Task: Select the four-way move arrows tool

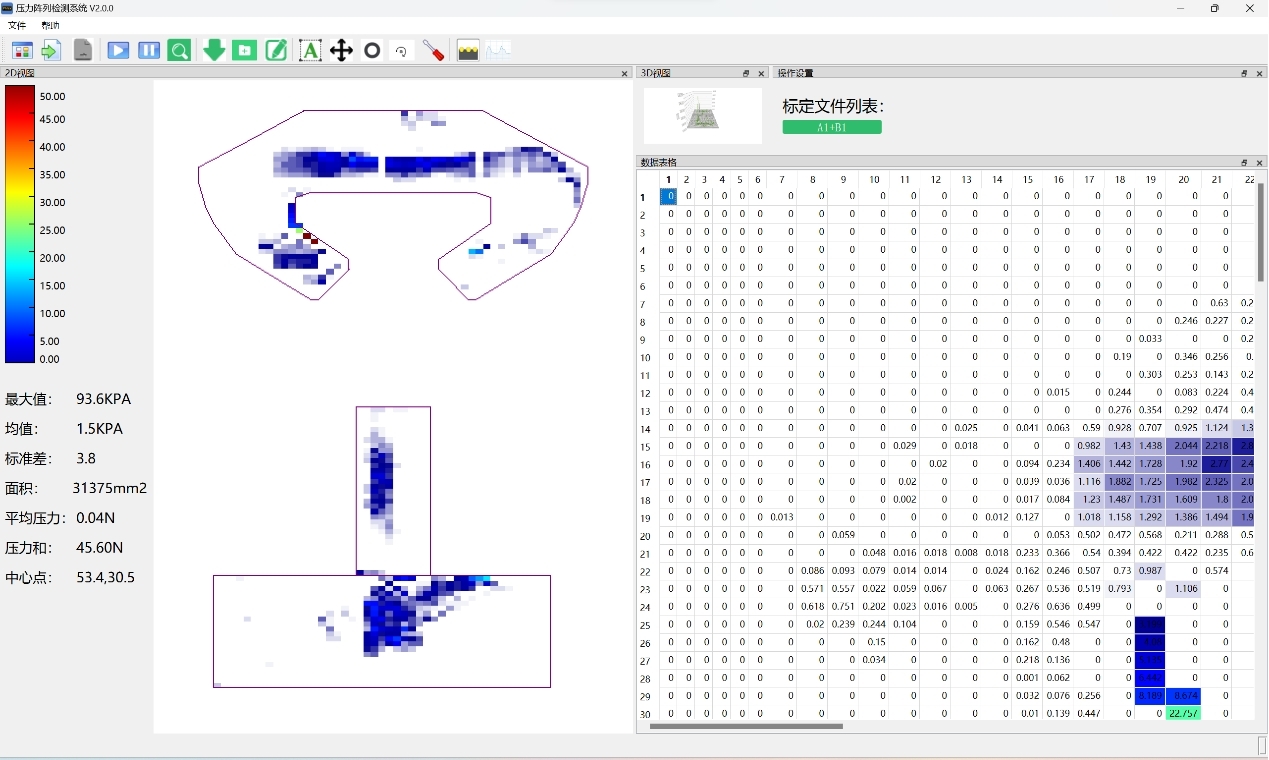Action: 341,50
